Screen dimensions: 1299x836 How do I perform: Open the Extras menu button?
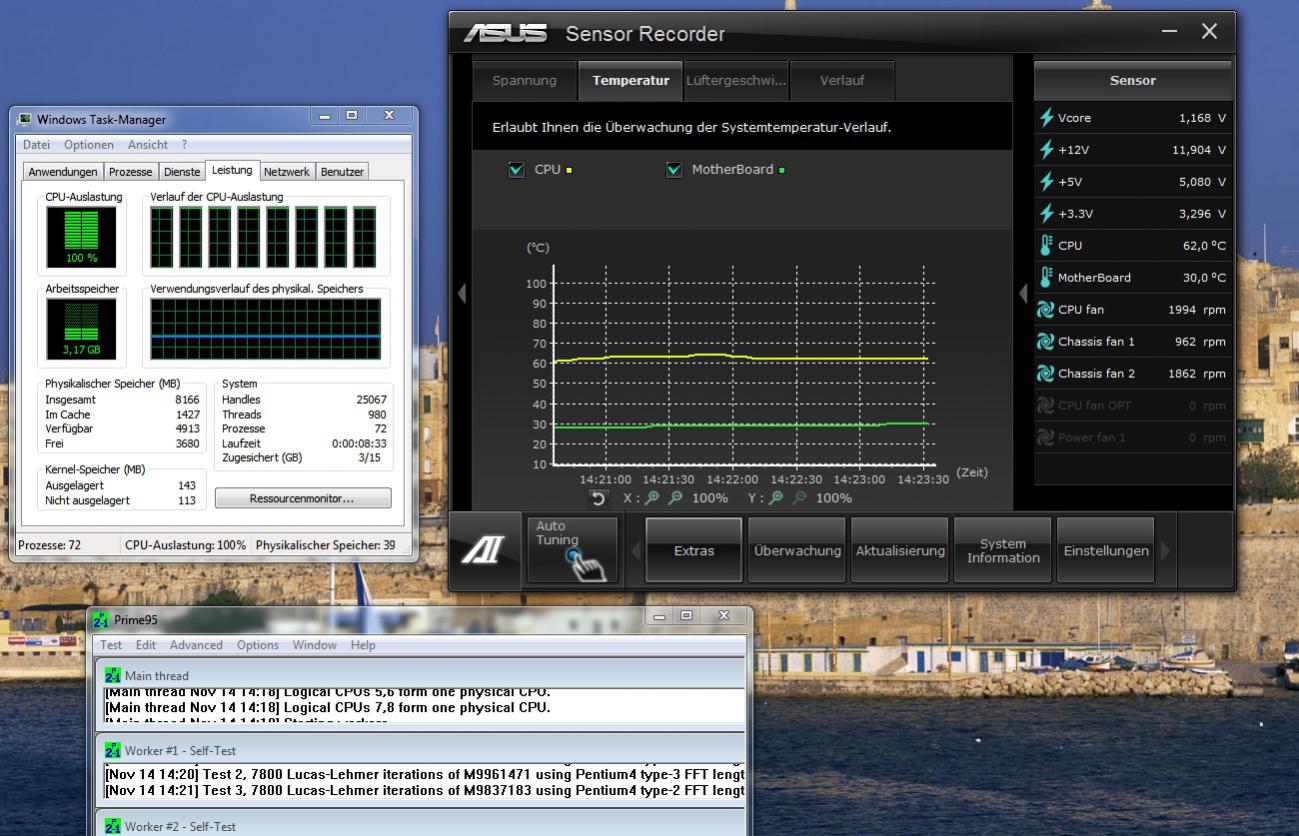click(694, 550)
